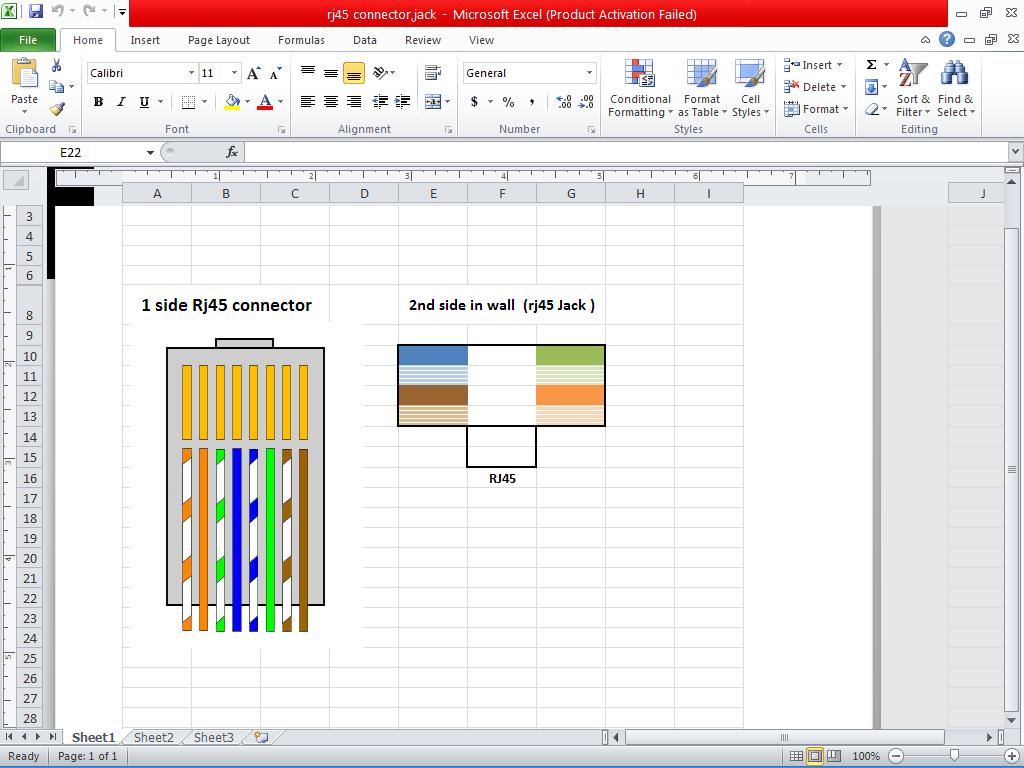Click the Decrease Indent icon

click(x=380, y=101)
